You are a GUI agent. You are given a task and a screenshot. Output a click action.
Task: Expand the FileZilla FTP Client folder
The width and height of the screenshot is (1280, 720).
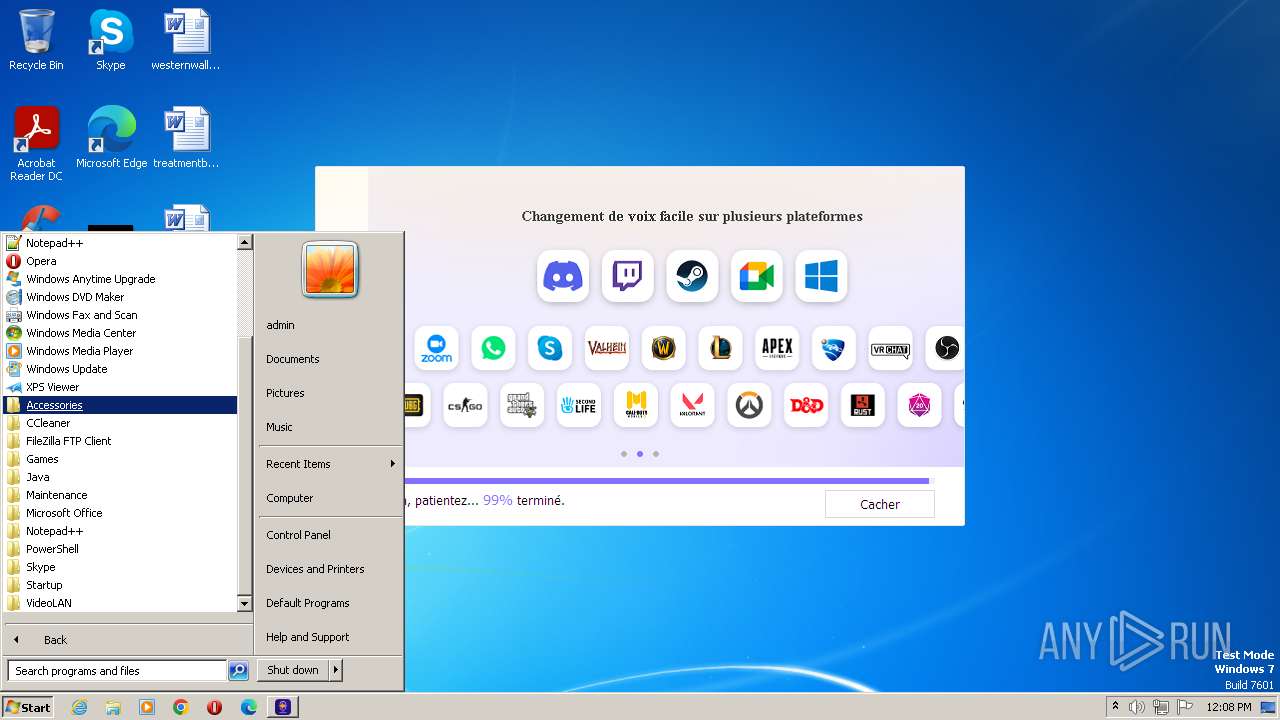pos(120,441)
